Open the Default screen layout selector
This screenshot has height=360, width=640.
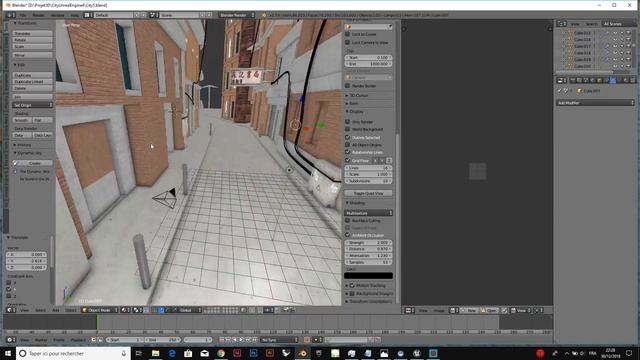(x=113, y=15)
